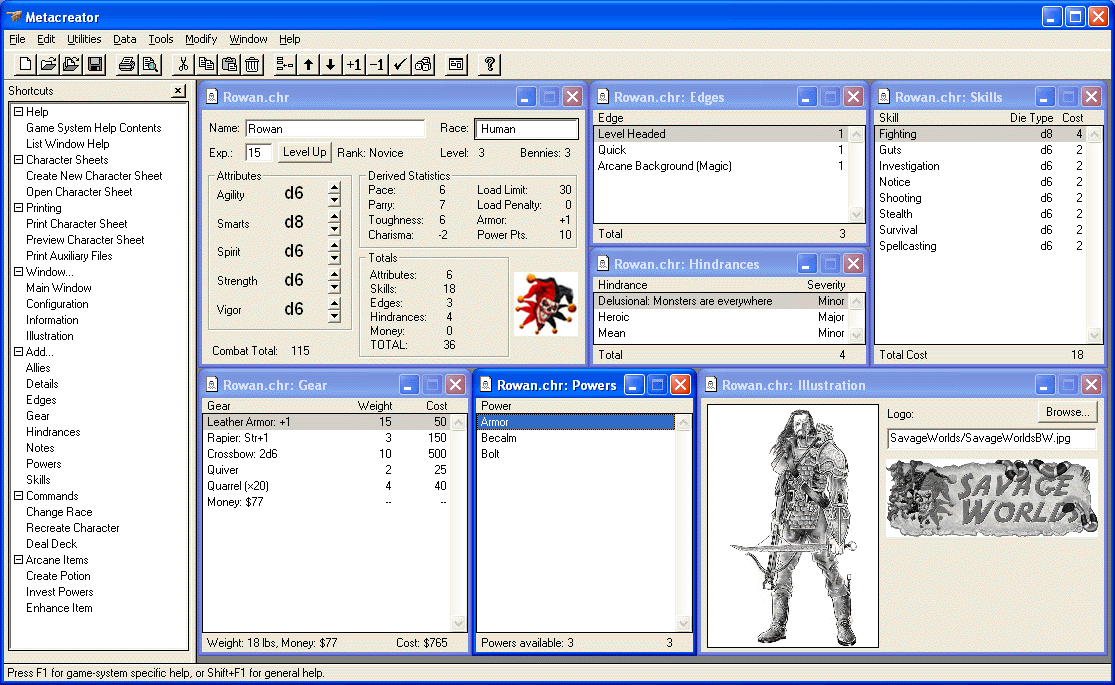1115x685 pixels.
Task: Click the document icon in Rowan.chr: Edges title
Action: pos(603,96)
